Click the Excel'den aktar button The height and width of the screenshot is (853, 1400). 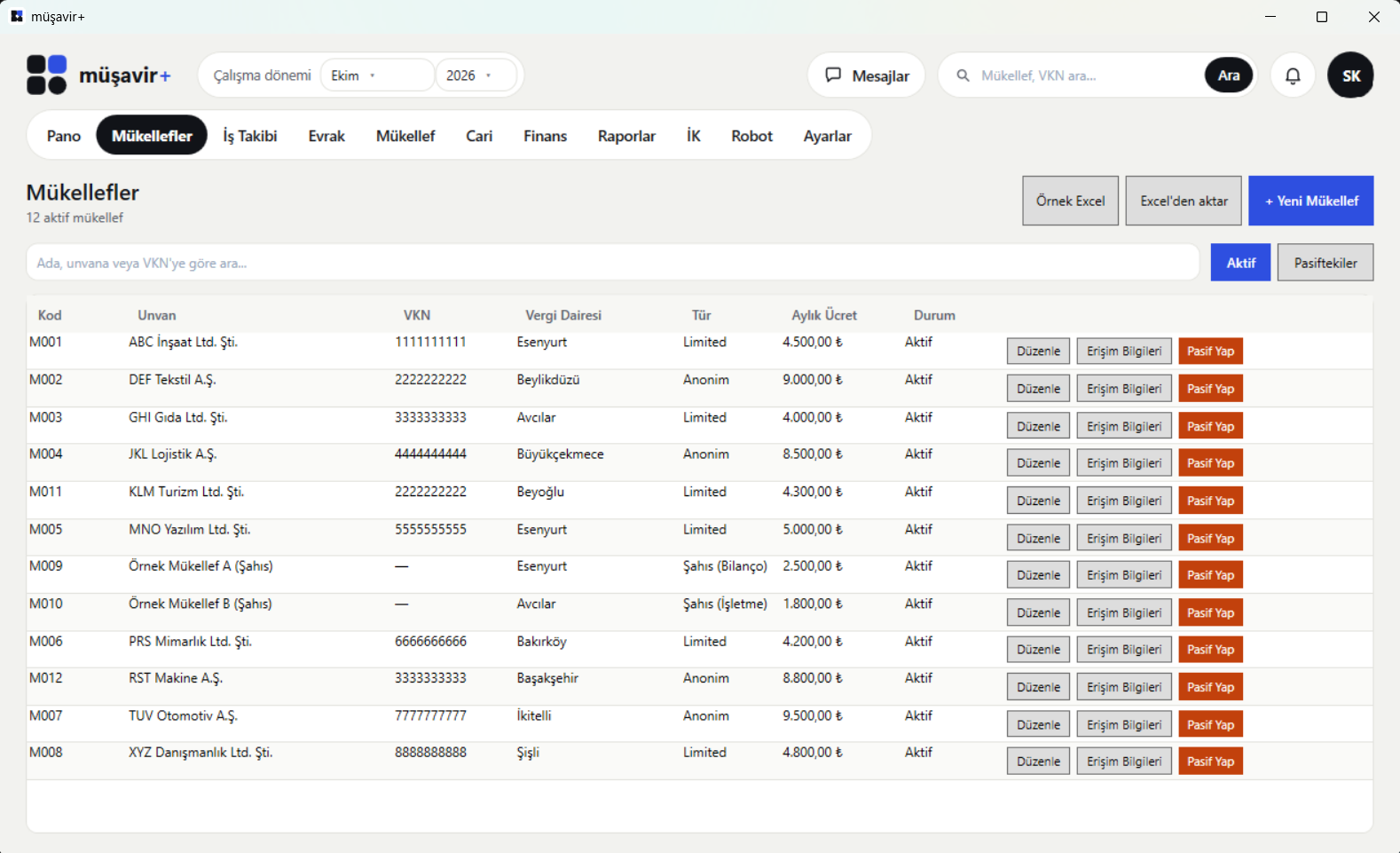1184,201
